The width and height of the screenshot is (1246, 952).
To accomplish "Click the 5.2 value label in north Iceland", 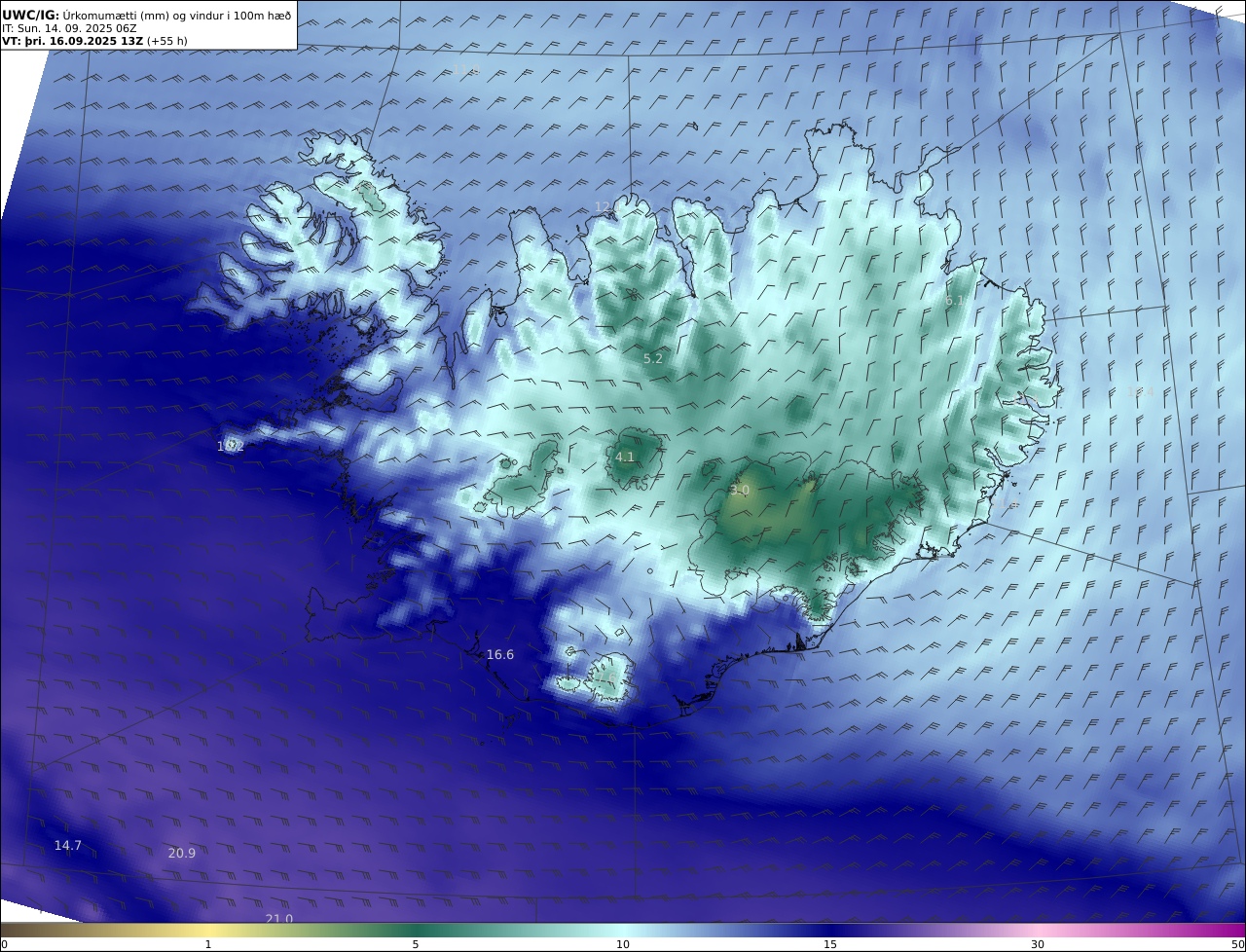I will 653,359.
